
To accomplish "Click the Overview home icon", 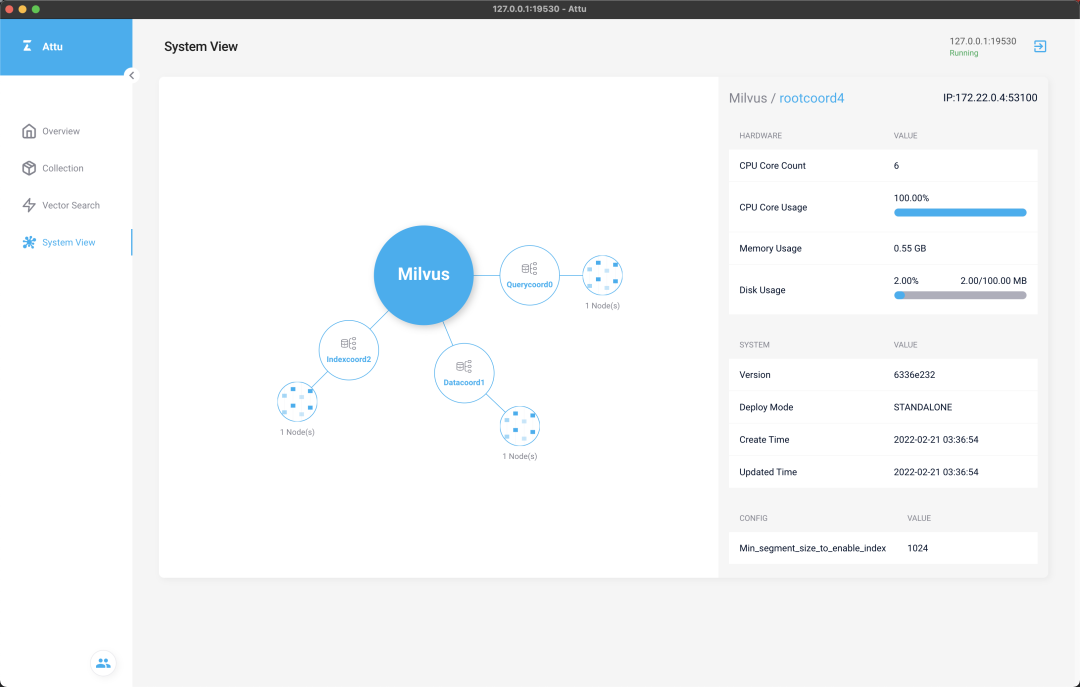I will (29, 131).
